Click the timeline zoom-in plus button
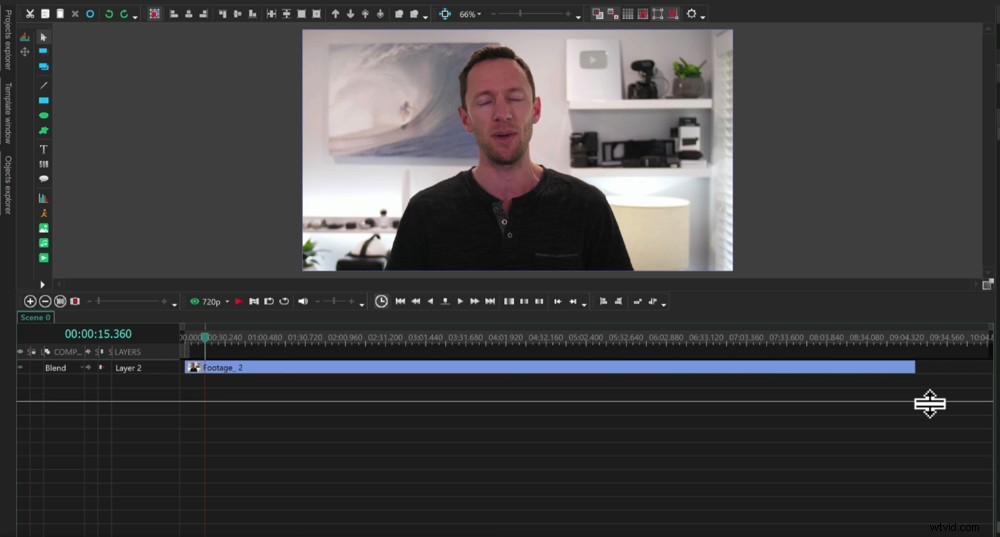This screenshot has width=1000, height=537. coord(30,301)
